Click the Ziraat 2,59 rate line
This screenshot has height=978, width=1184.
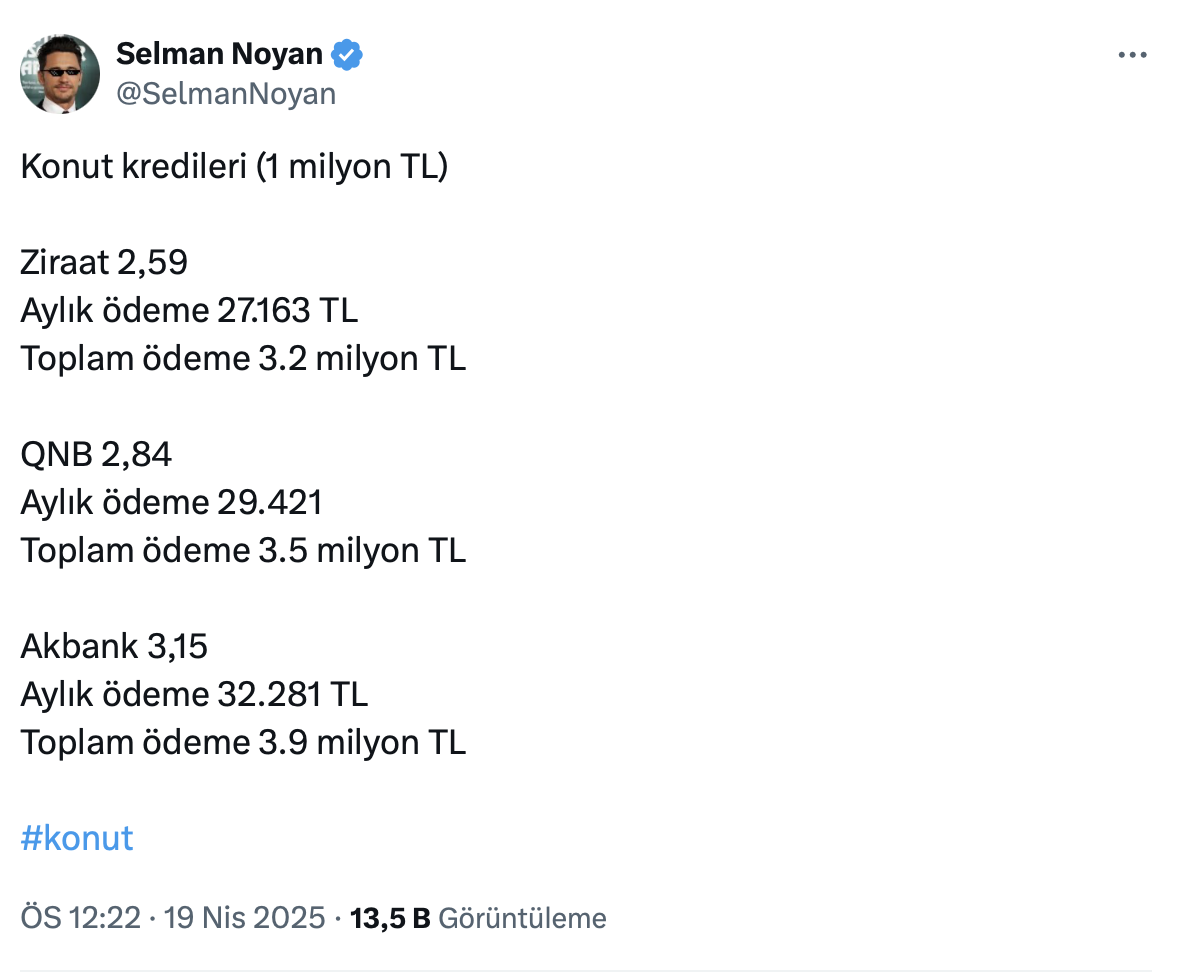pyautogui.click(x=104, y=262)
